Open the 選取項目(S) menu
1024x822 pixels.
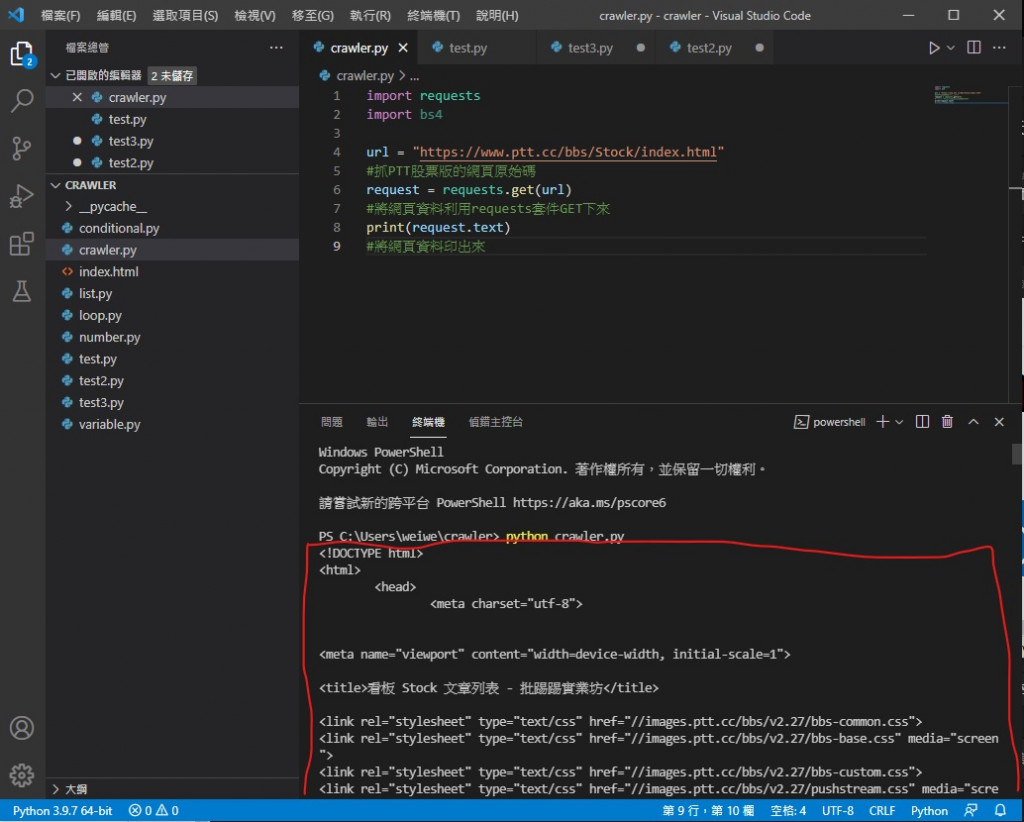(x=185, y=15)
